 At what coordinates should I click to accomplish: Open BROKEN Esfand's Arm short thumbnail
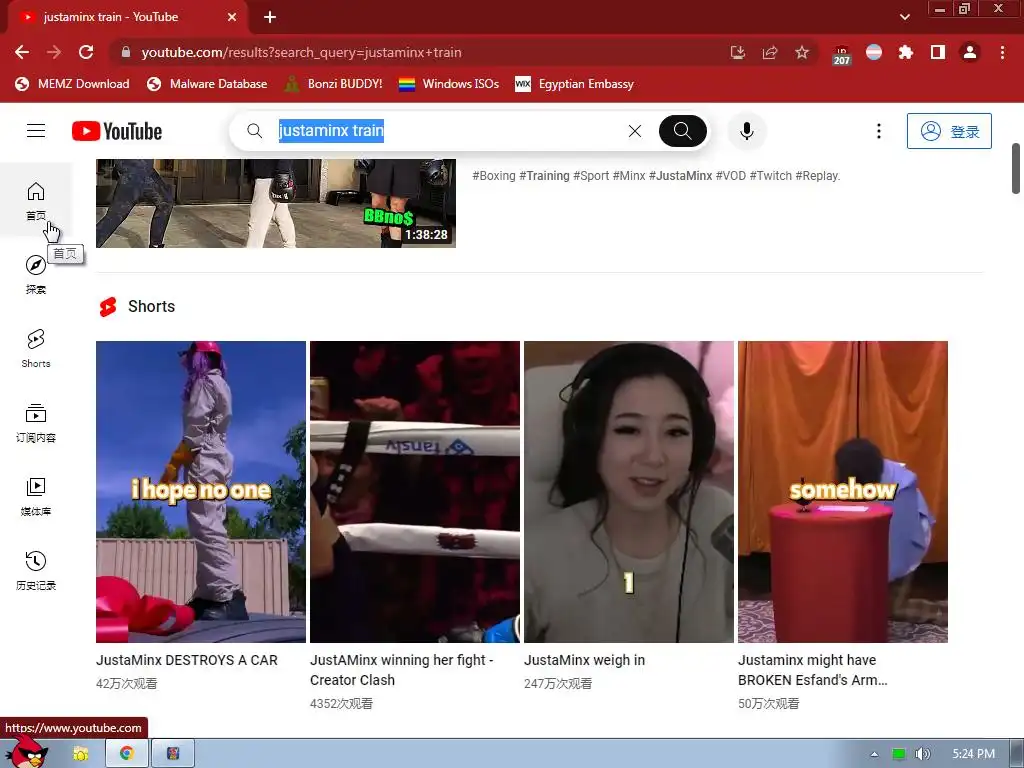tap(842, 492)
